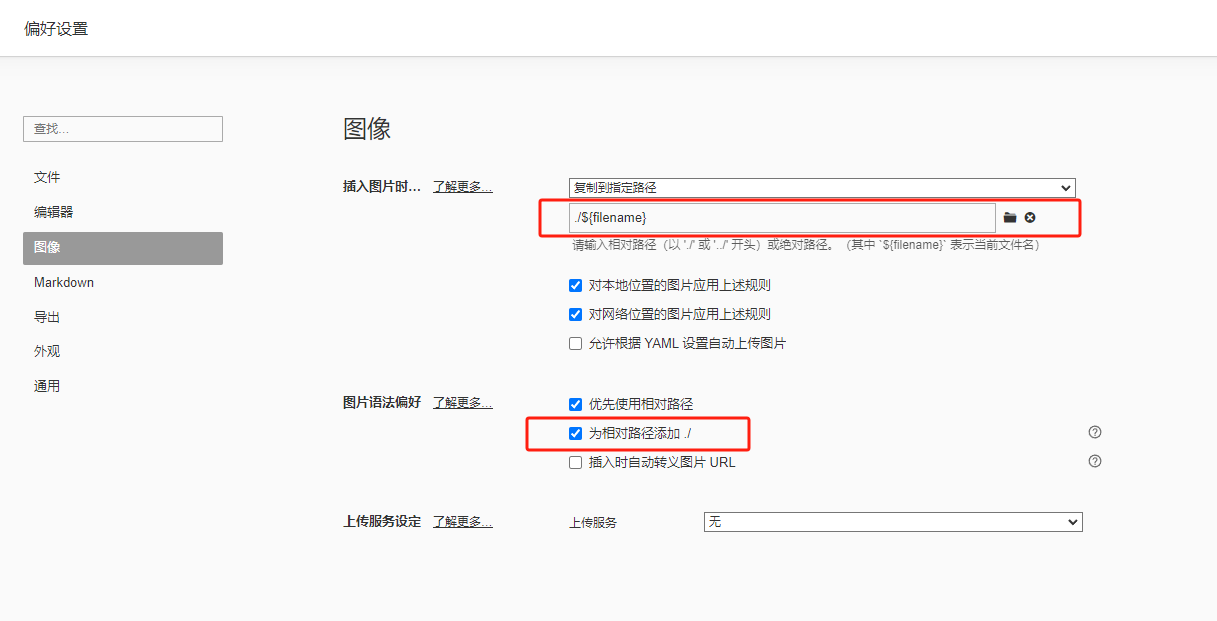This screenshot has width=1217, height=621.
Task: Toggle 为相对路径添加 ./ checkbox
Action: pyautogui.click(x=575, y=434)
